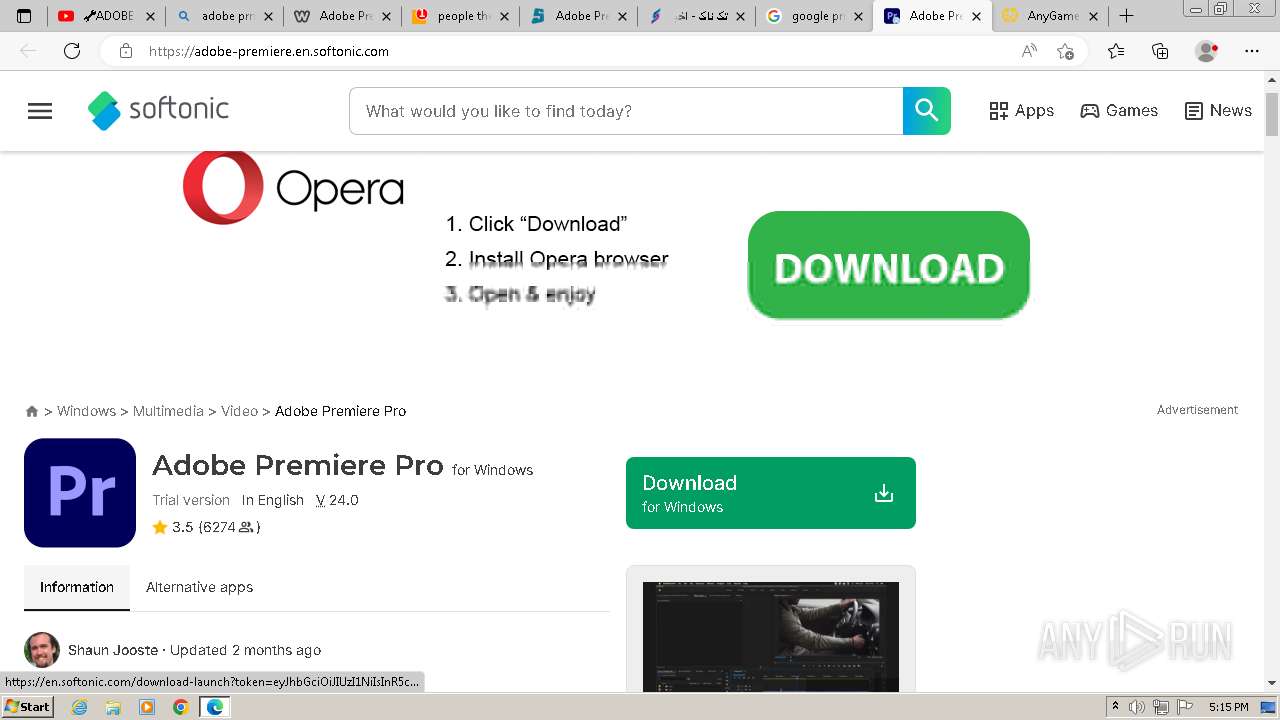This screenshot has width=1280, height=720.
Task: Open File Explorer from the taskbar
Action: (113, 707)
